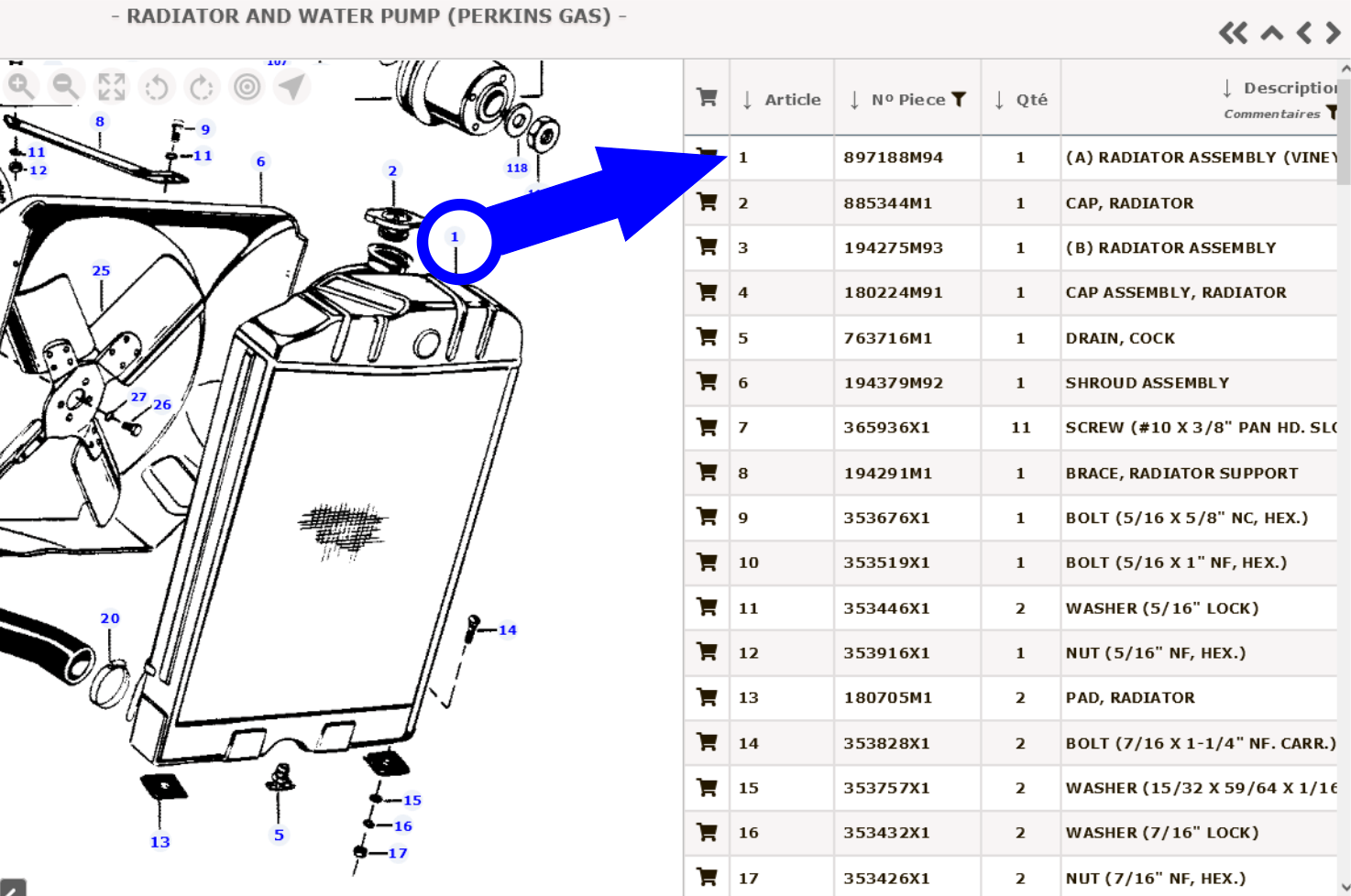The height and width of the screenshot is (896, 1351).
Task: Rotate the diagram clockwise
Action: pyautogui.click(x=202, y=86)
